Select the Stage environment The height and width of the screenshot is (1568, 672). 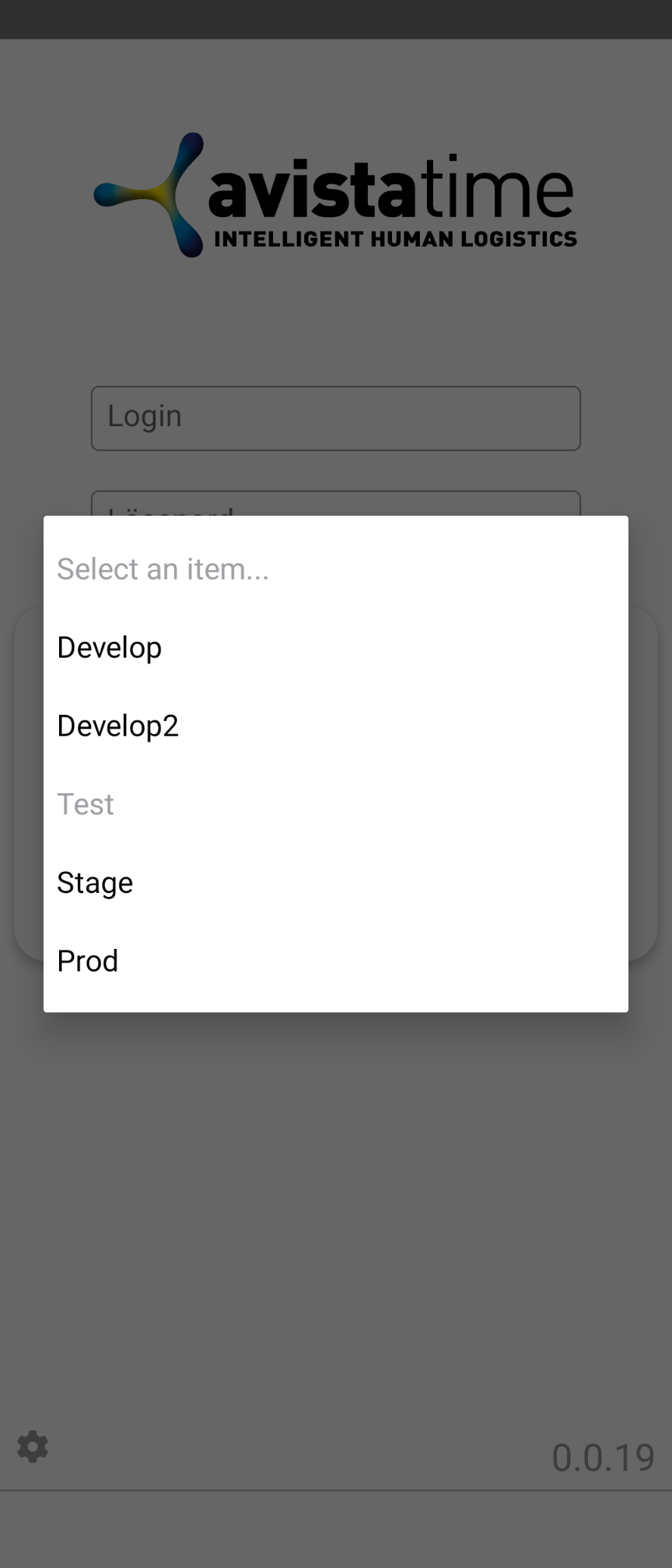point(336,883)
